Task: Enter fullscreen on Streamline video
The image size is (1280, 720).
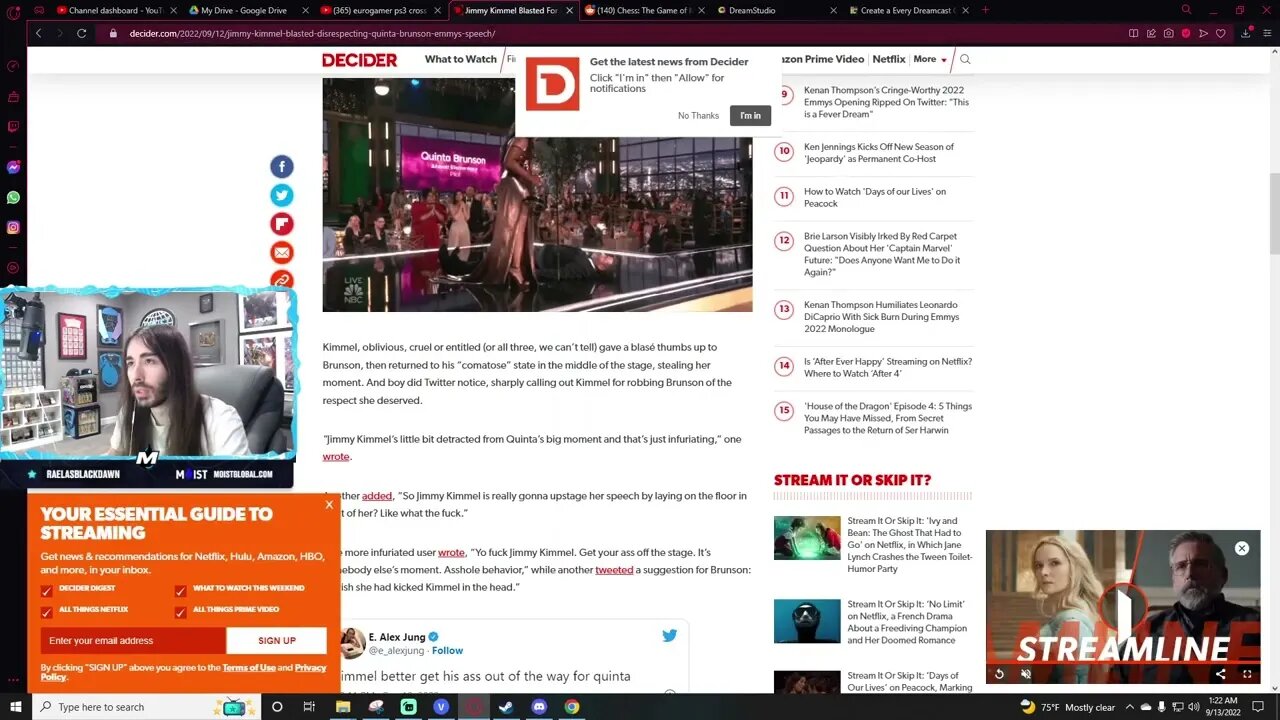Action: (x=1246, y=674)
